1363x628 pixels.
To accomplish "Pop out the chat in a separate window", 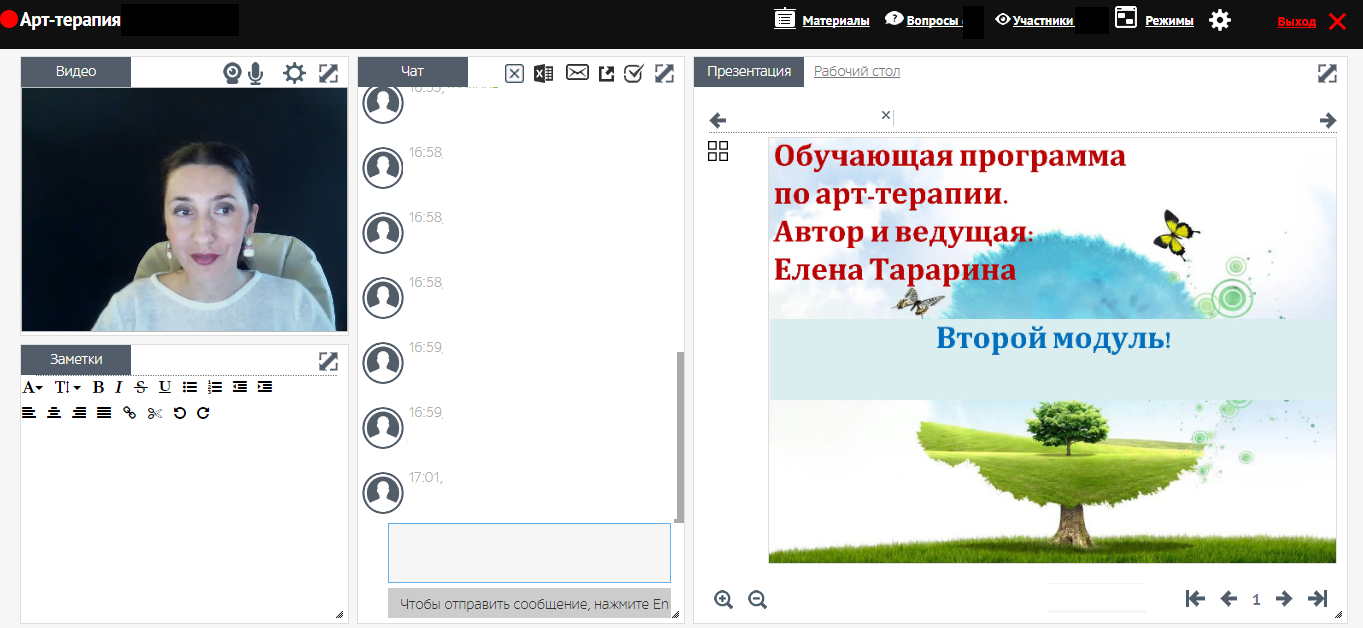I will (606, 73).
